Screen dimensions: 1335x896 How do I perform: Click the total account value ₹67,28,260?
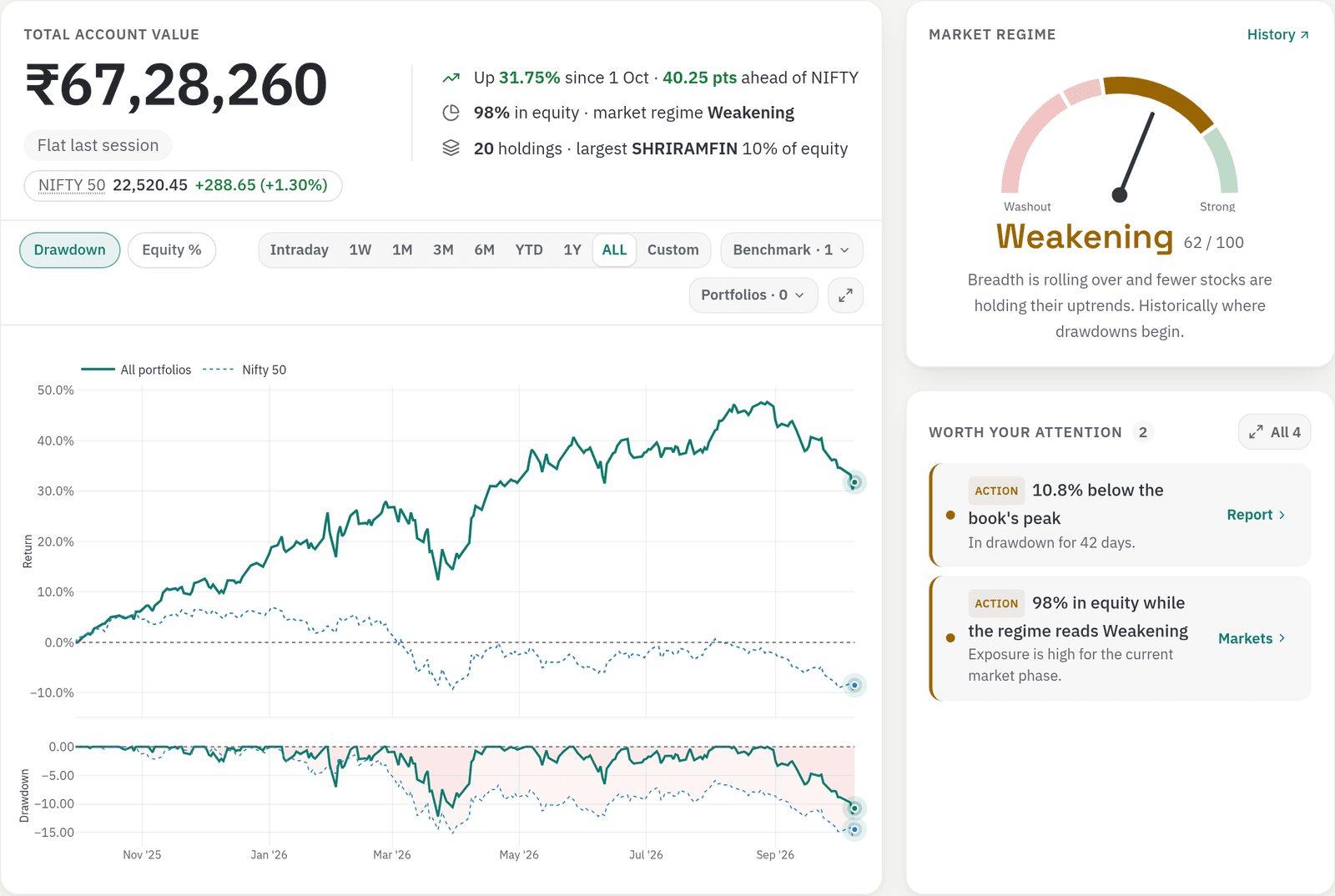click(176, 85)
